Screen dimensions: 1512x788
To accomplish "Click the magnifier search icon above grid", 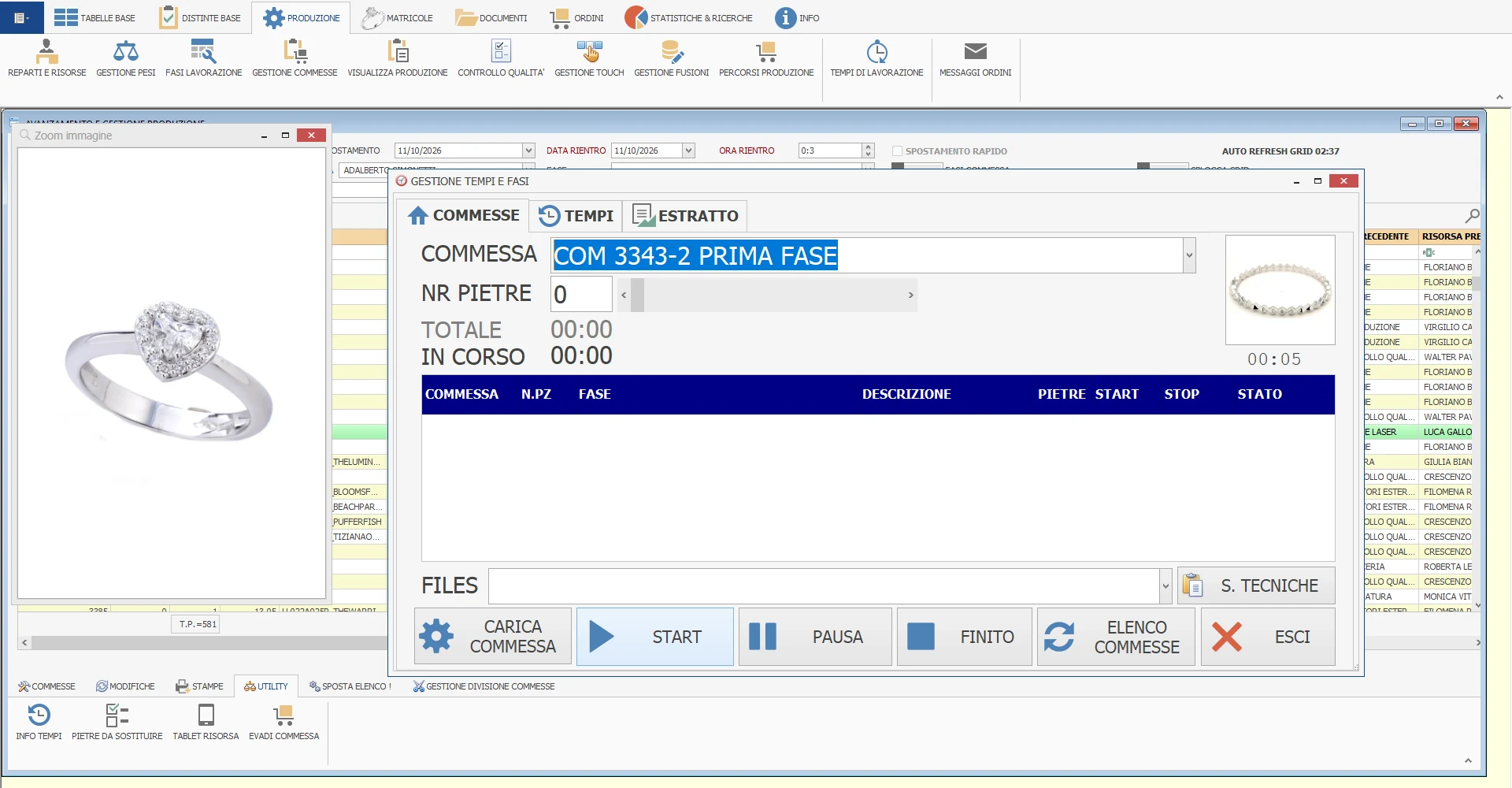I will click(1472, 215).
